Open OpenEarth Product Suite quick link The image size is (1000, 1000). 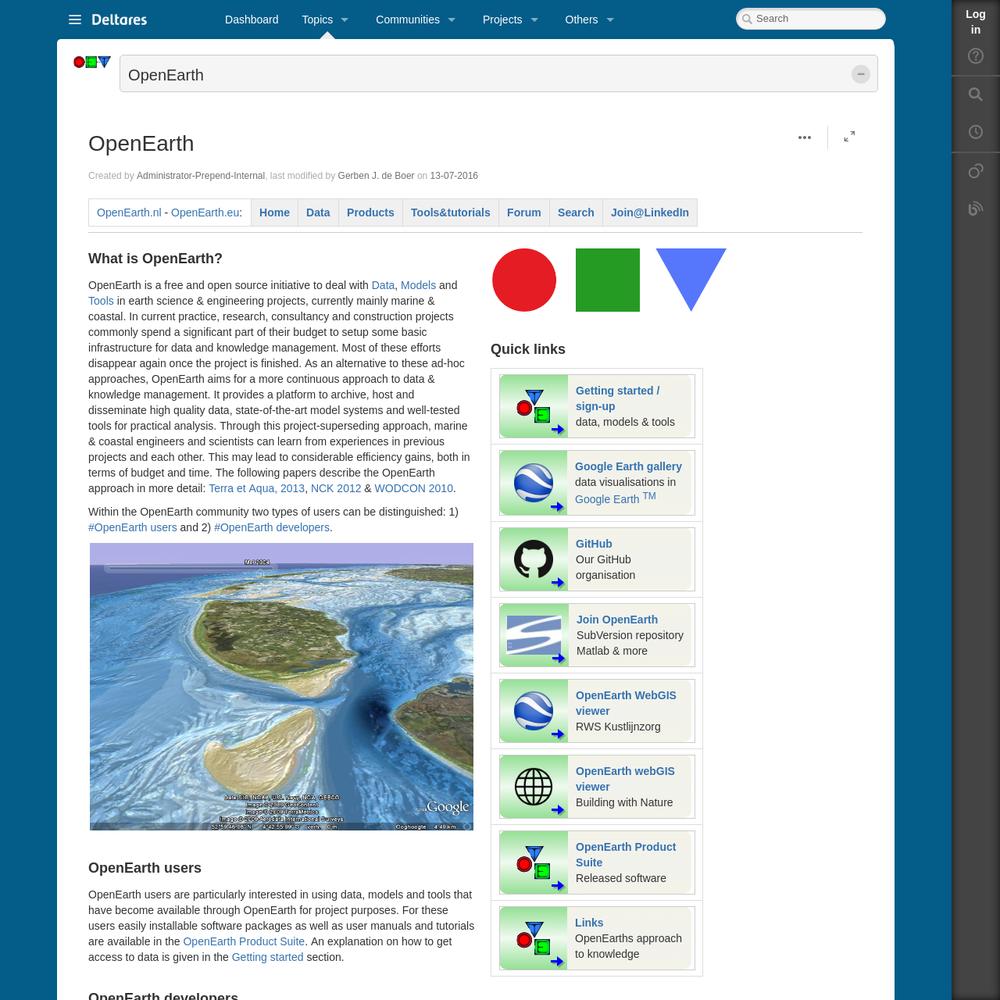[x=626, y=855]
